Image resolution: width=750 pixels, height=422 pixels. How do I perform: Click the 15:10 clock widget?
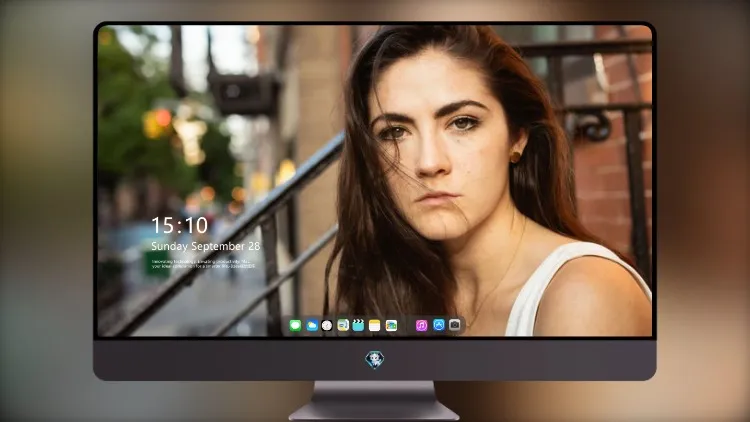tap(179, 225)
